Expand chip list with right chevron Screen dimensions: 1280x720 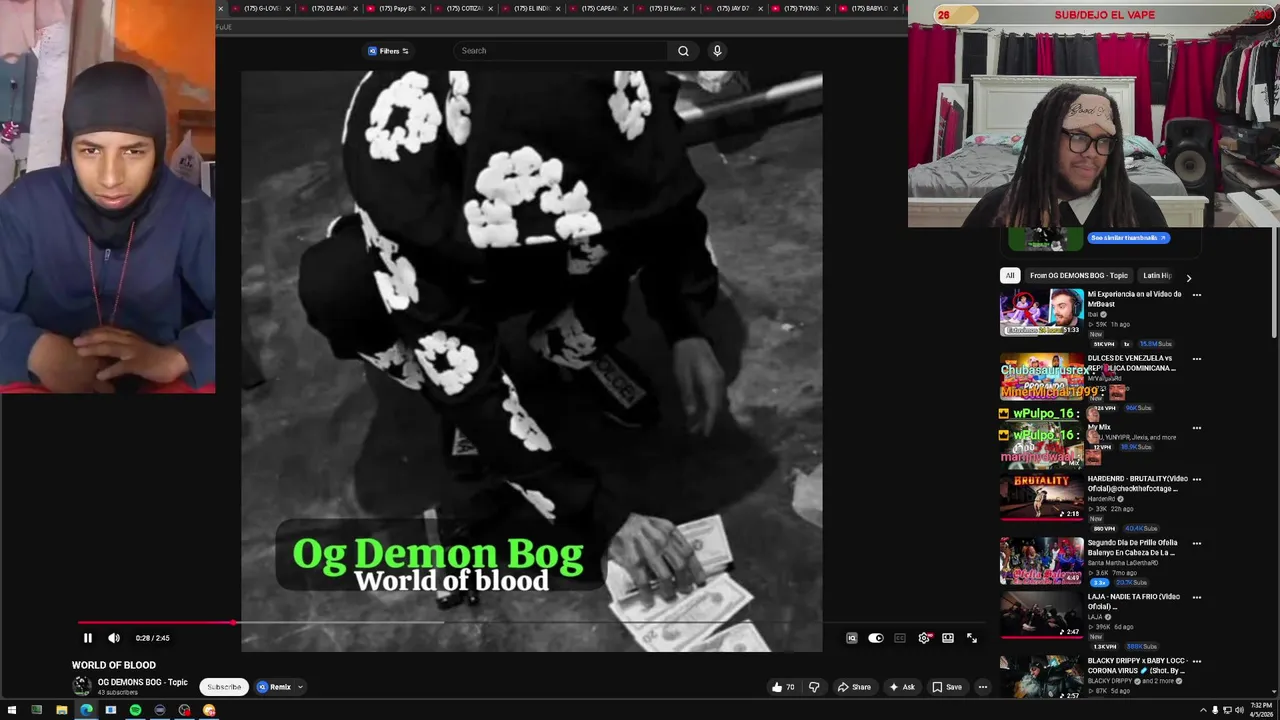coord(1188,277)
